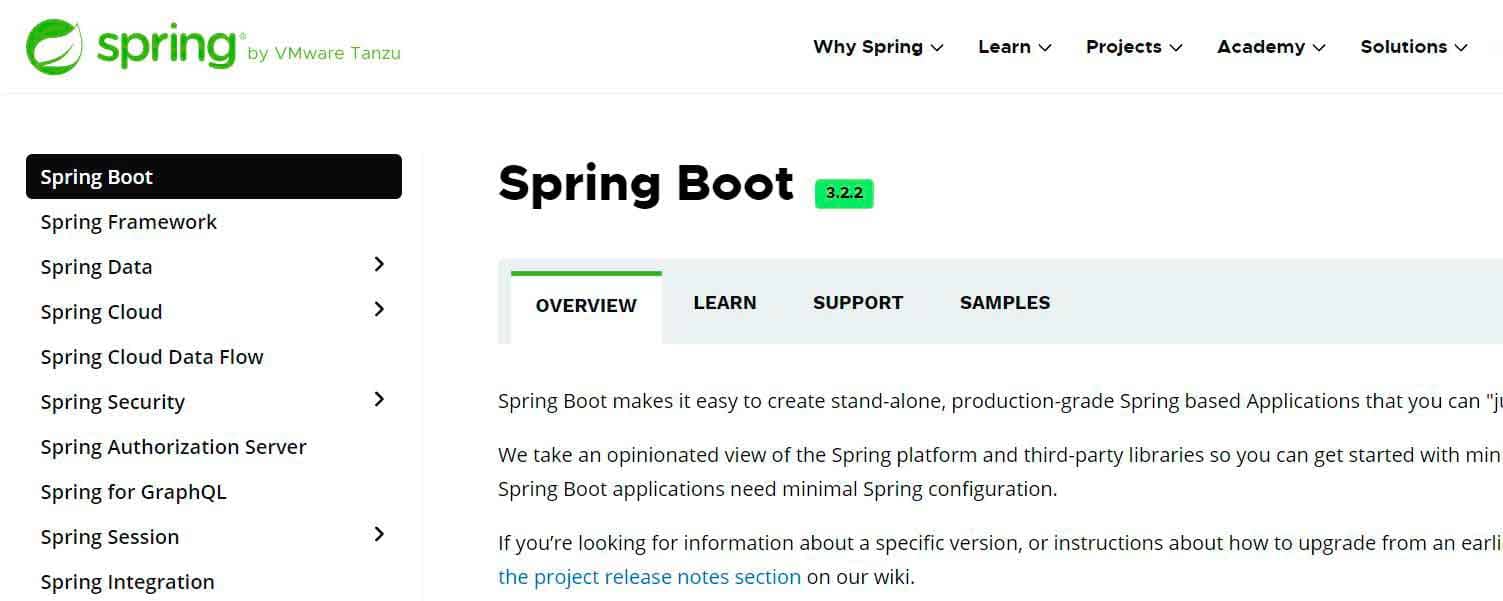Image resolution: width=1503 pixels, height=601 pixels.
Task: Open Spring Cloud Data Flow
Action: (152, 357)
